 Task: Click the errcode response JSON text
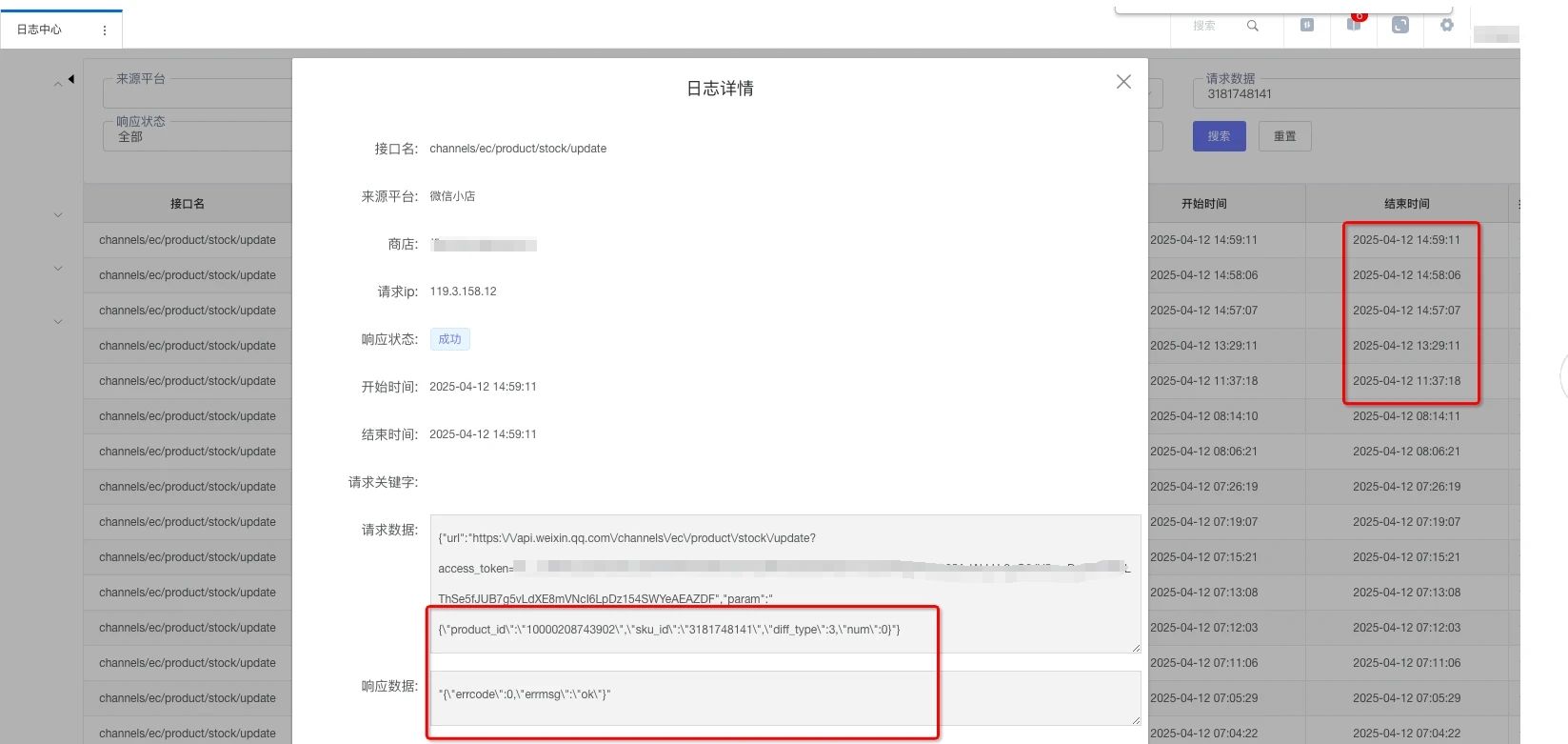525,694
